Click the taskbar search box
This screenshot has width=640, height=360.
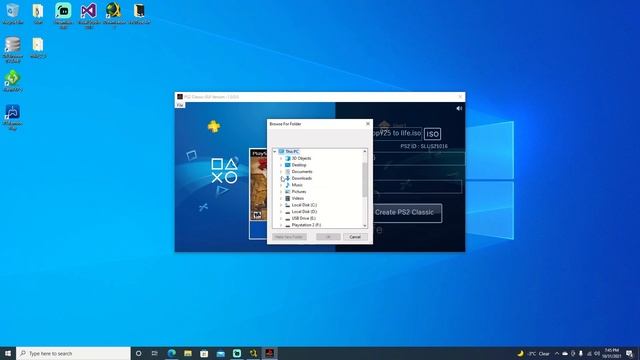point(73,353)
